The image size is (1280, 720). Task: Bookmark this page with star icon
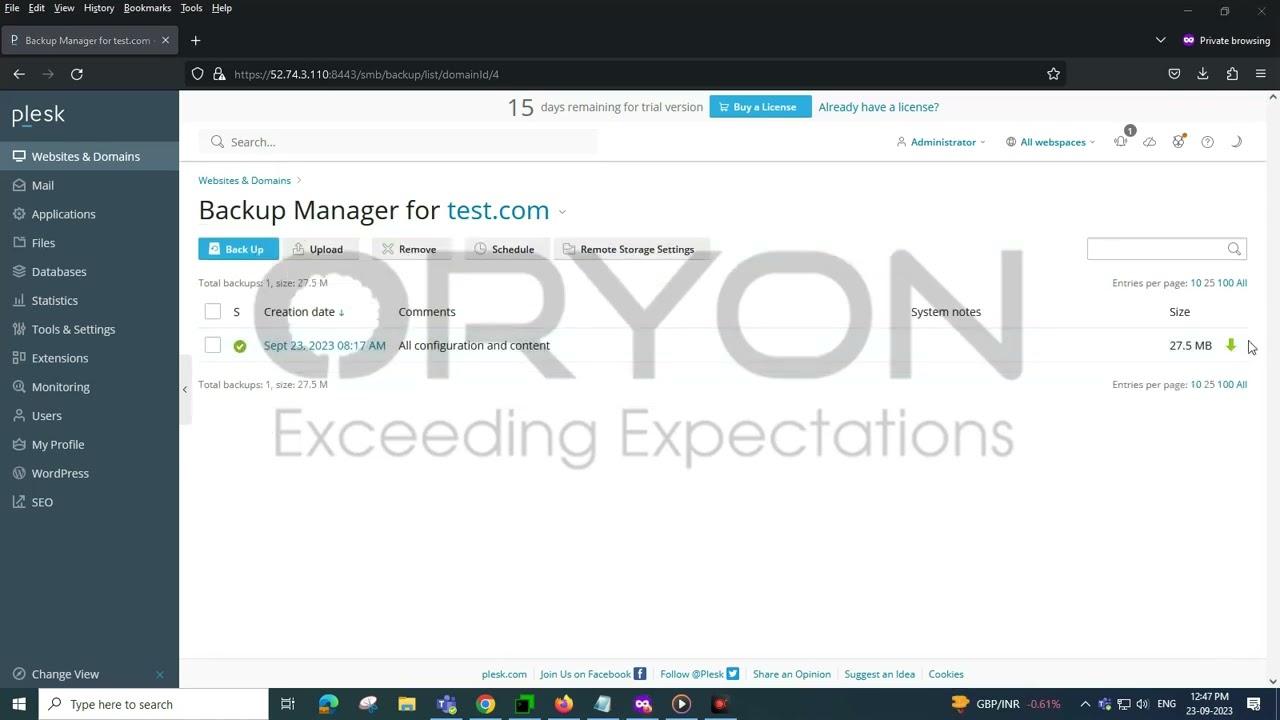(x=1053, y=74)
